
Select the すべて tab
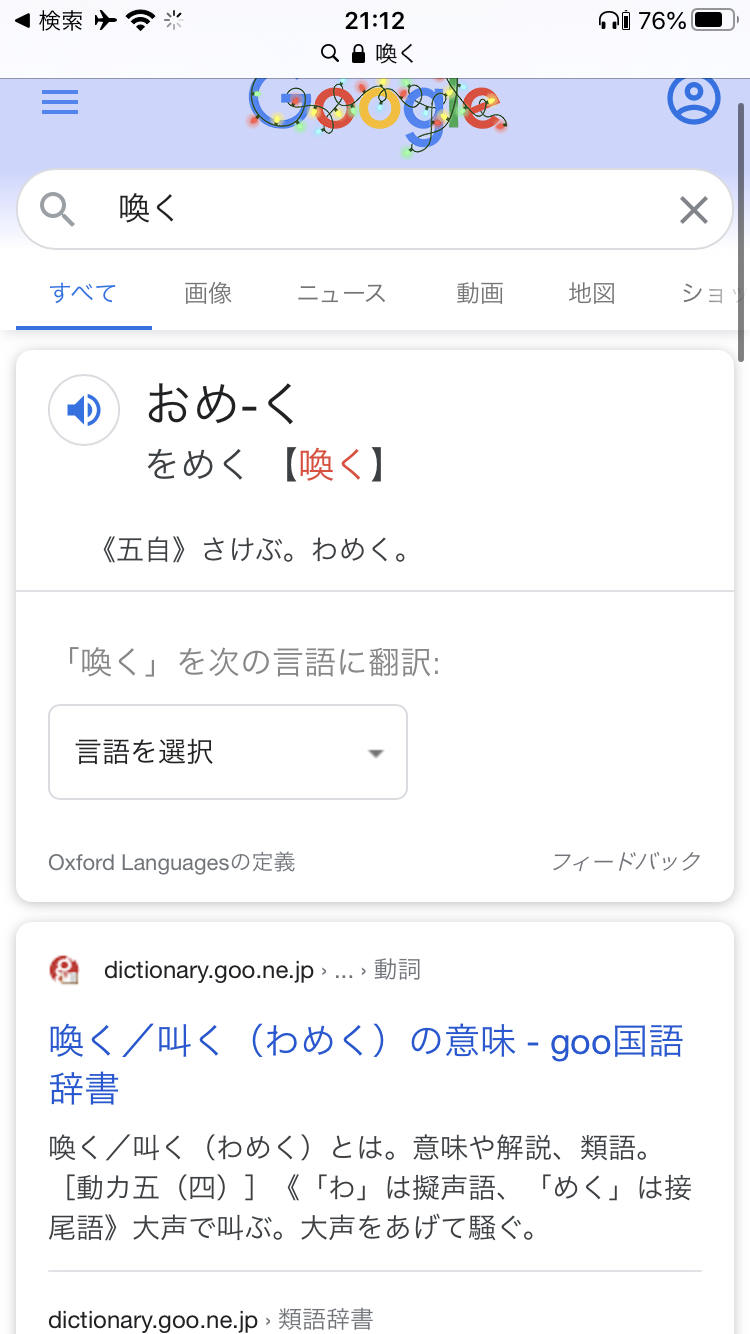pos(83,293)
